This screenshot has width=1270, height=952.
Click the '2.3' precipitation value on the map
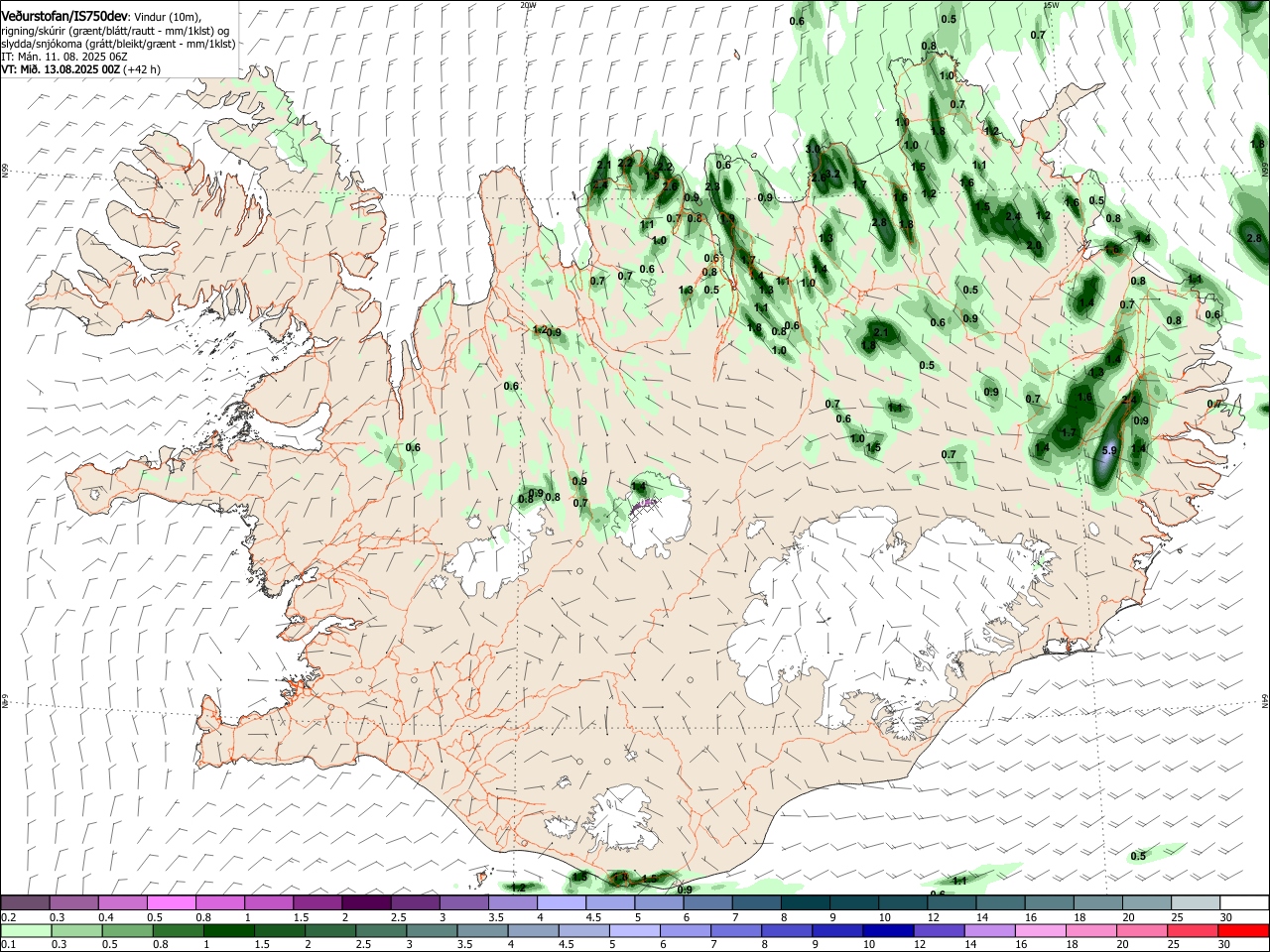712,186
